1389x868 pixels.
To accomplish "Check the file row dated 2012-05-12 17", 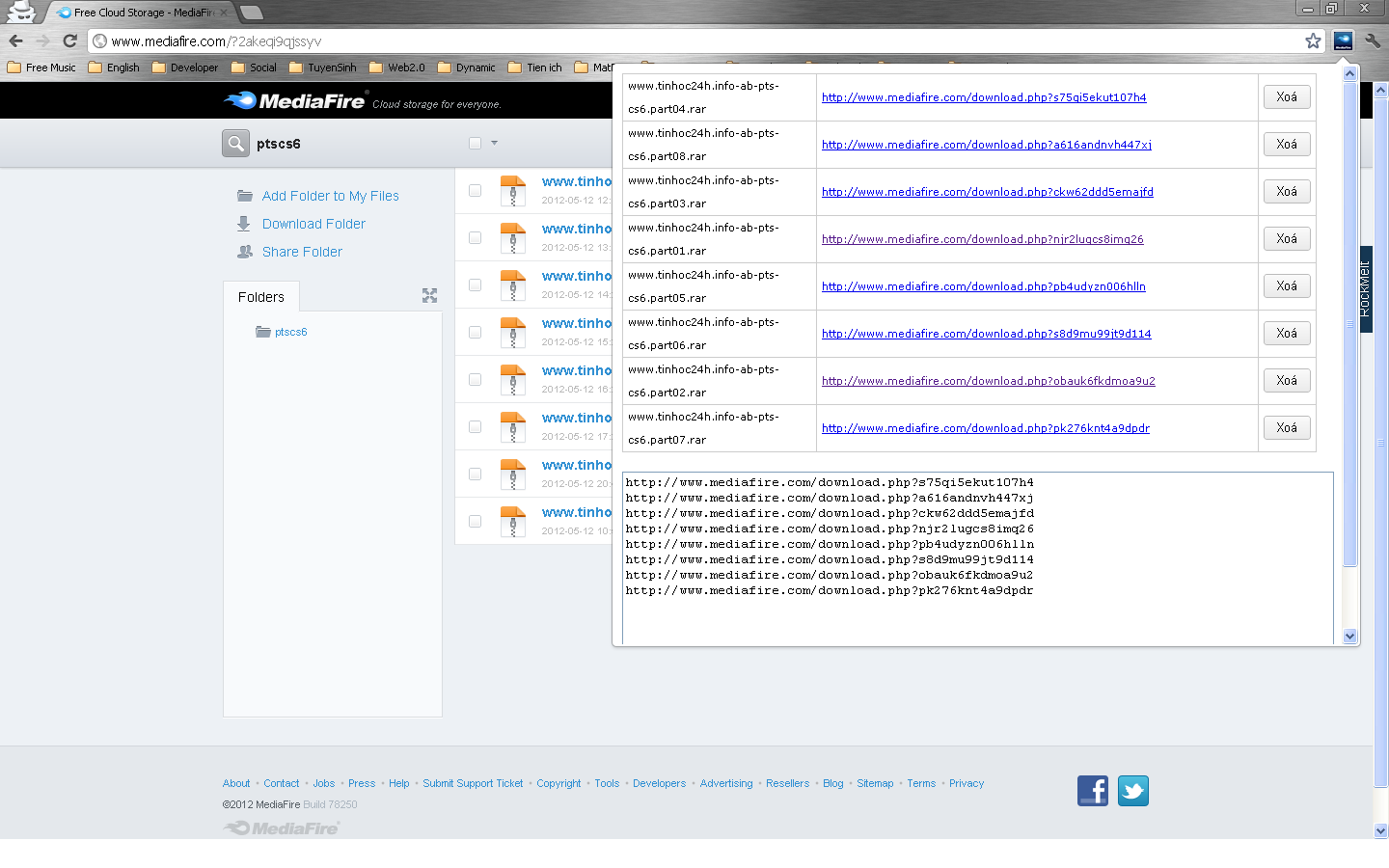I will pos(475,426).
